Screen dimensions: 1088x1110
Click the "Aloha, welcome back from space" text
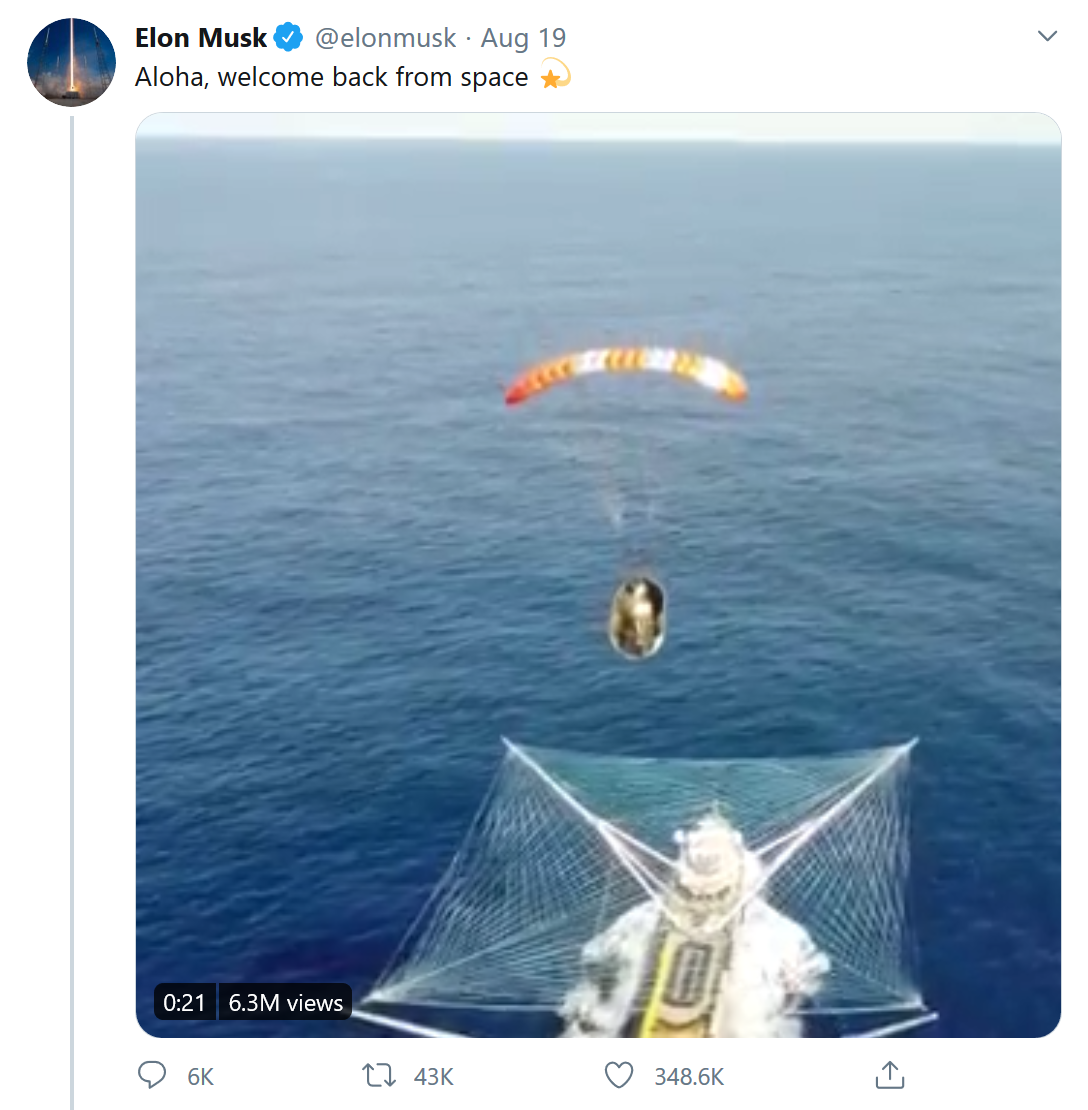coord(331,77)
